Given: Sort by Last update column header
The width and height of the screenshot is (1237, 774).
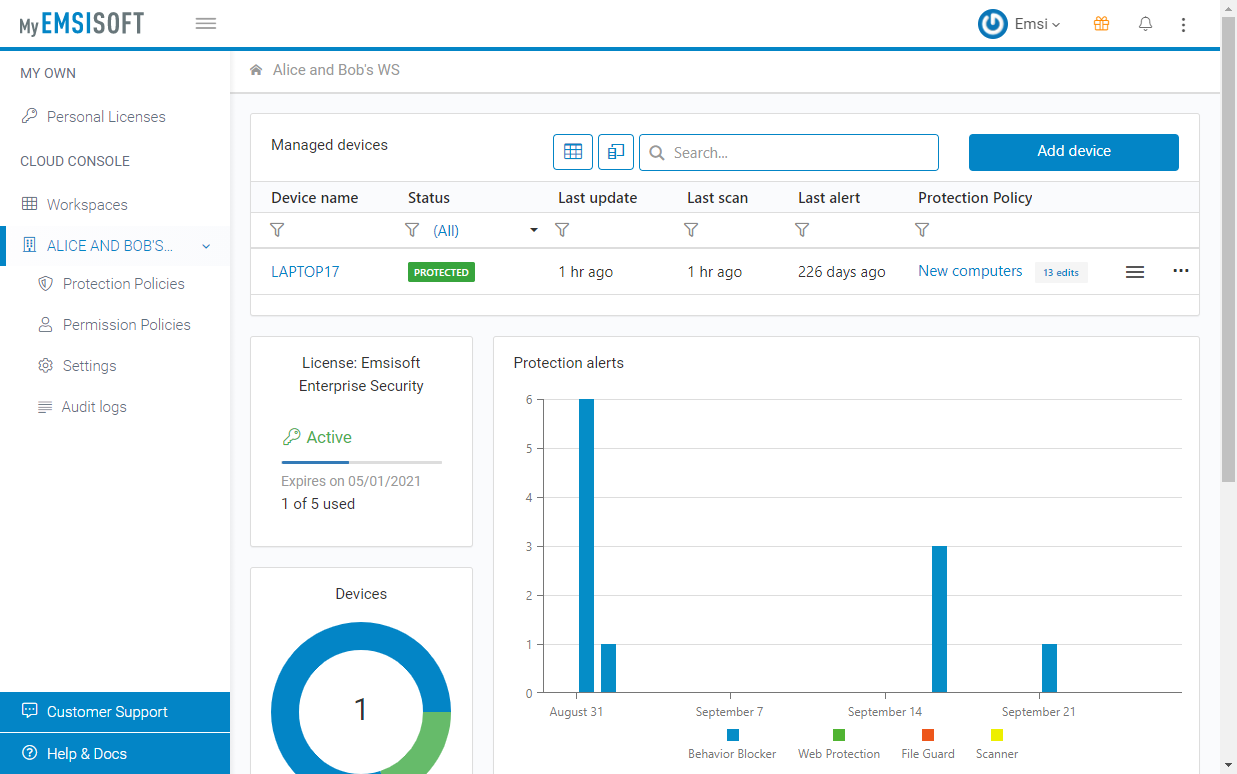Looking at the screenshot, I should click(x=598, y=198).
